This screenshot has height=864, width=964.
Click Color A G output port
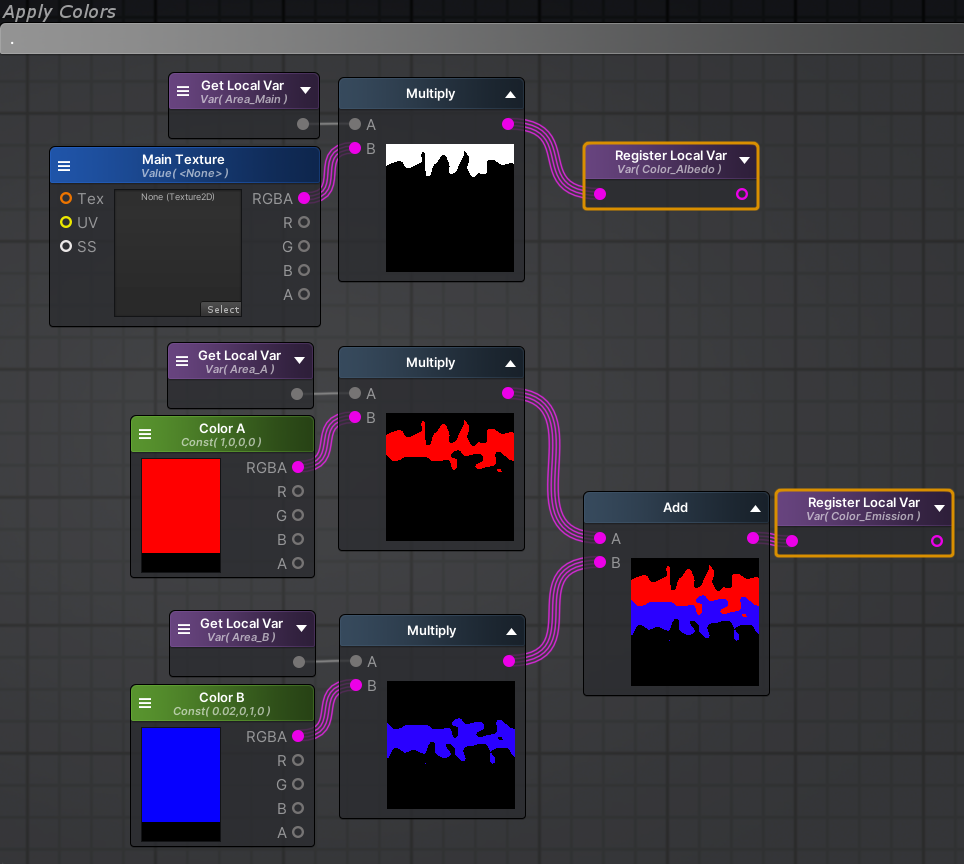[298, 515]
